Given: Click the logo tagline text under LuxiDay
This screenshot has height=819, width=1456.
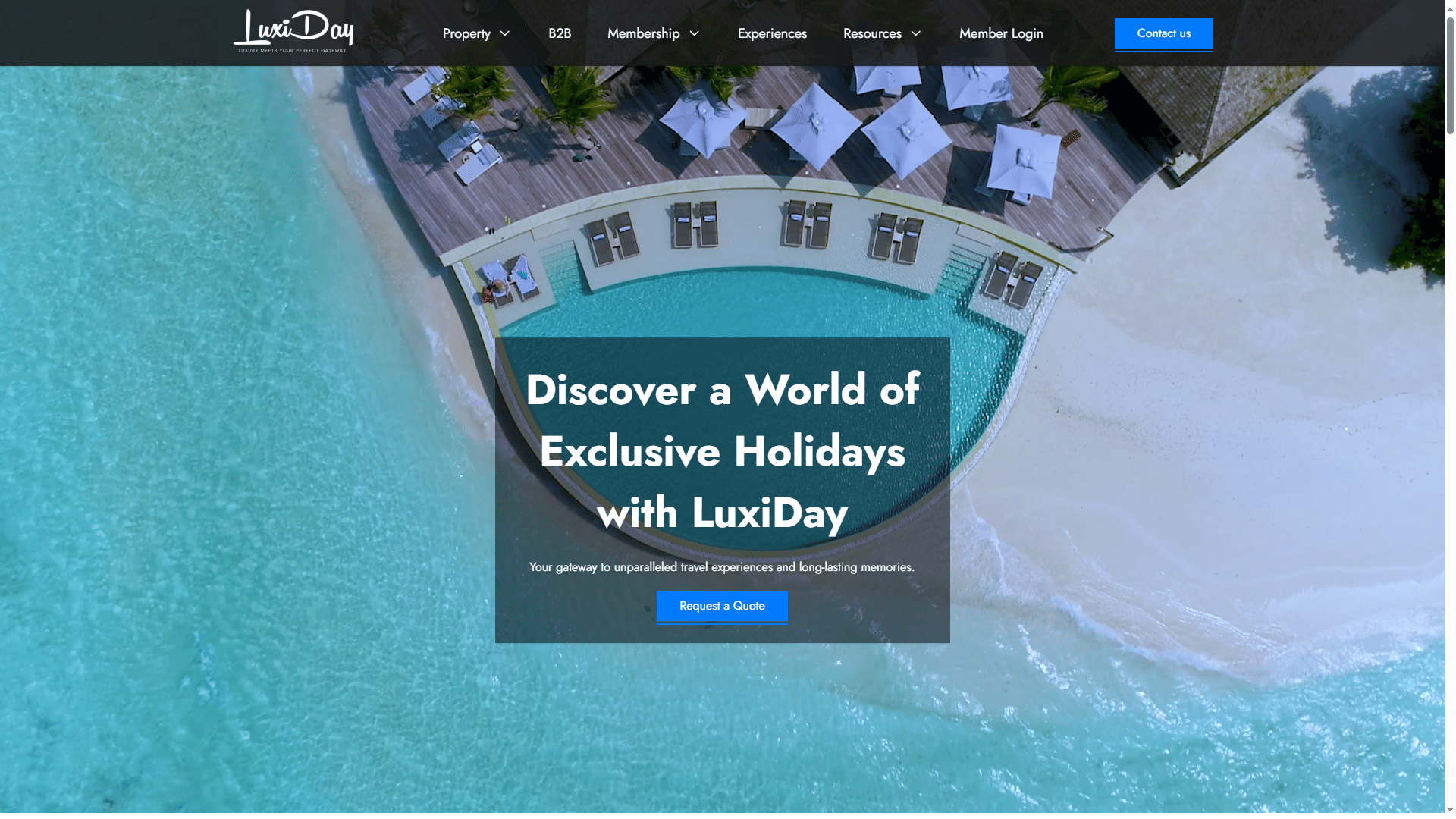Looking at the screenshot, I should 293,50.
